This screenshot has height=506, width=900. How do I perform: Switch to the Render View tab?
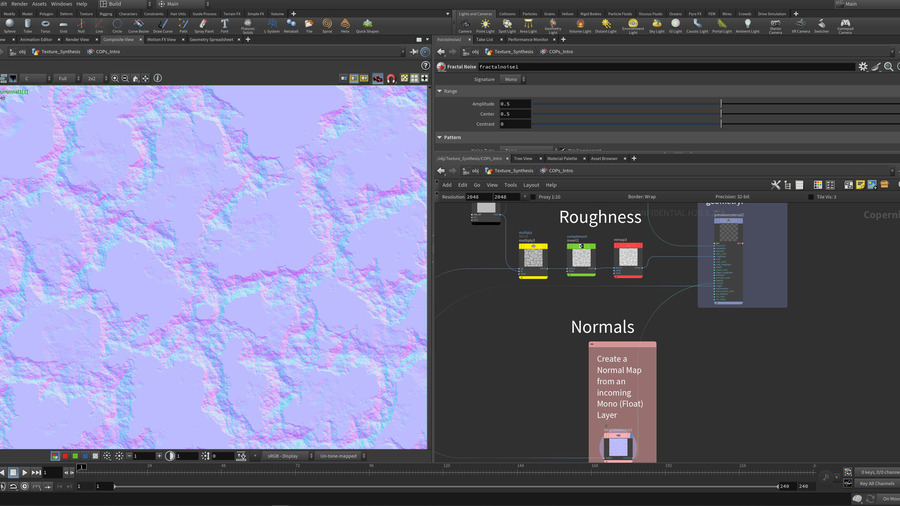click(77, 40)
